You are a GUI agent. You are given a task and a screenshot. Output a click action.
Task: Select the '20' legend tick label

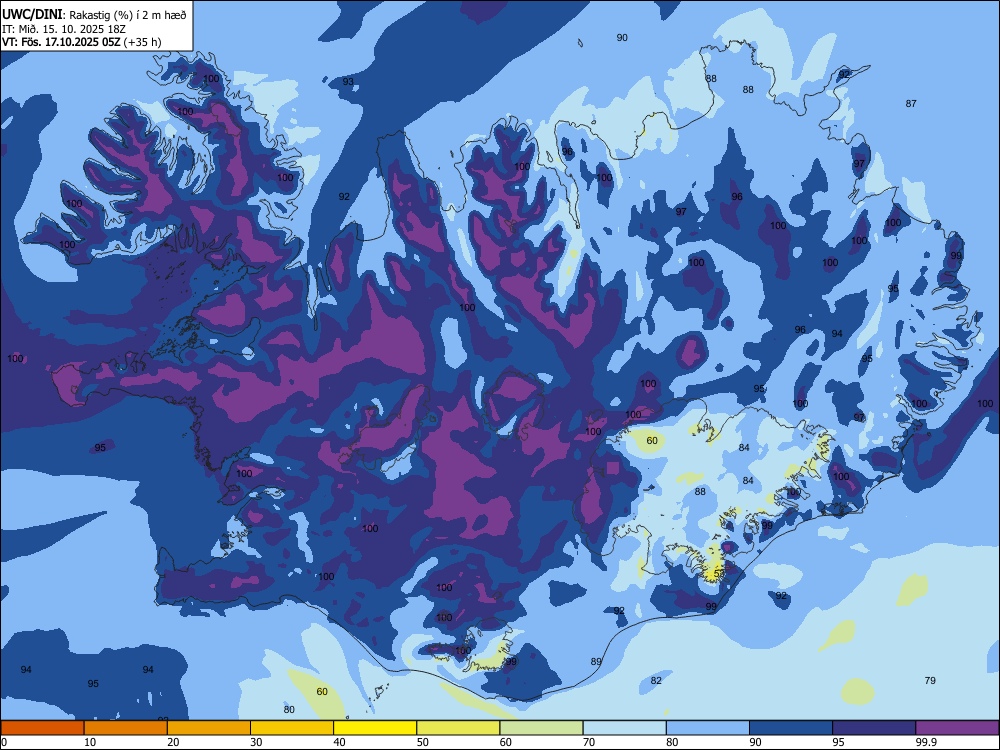coord(173,742)
